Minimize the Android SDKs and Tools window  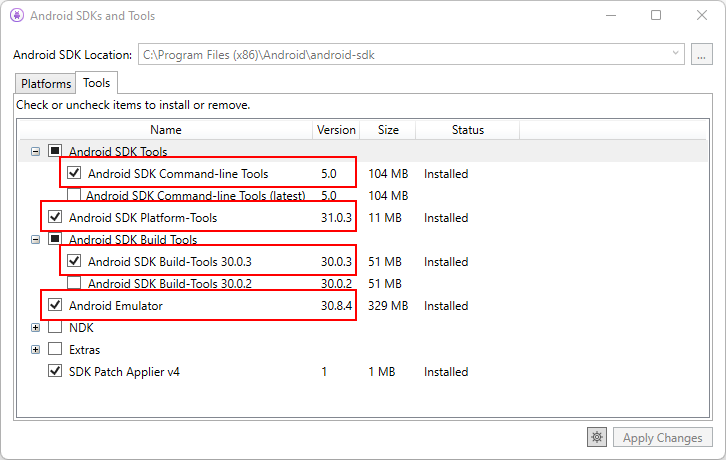[x=611, y=15]
